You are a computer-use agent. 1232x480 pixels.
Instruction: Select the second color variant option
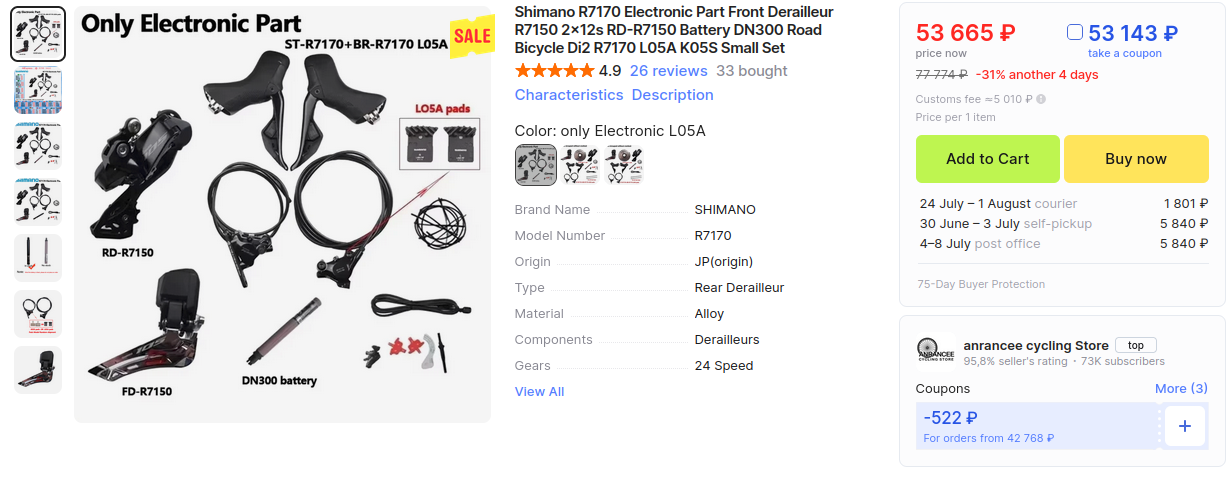(579, 165)
